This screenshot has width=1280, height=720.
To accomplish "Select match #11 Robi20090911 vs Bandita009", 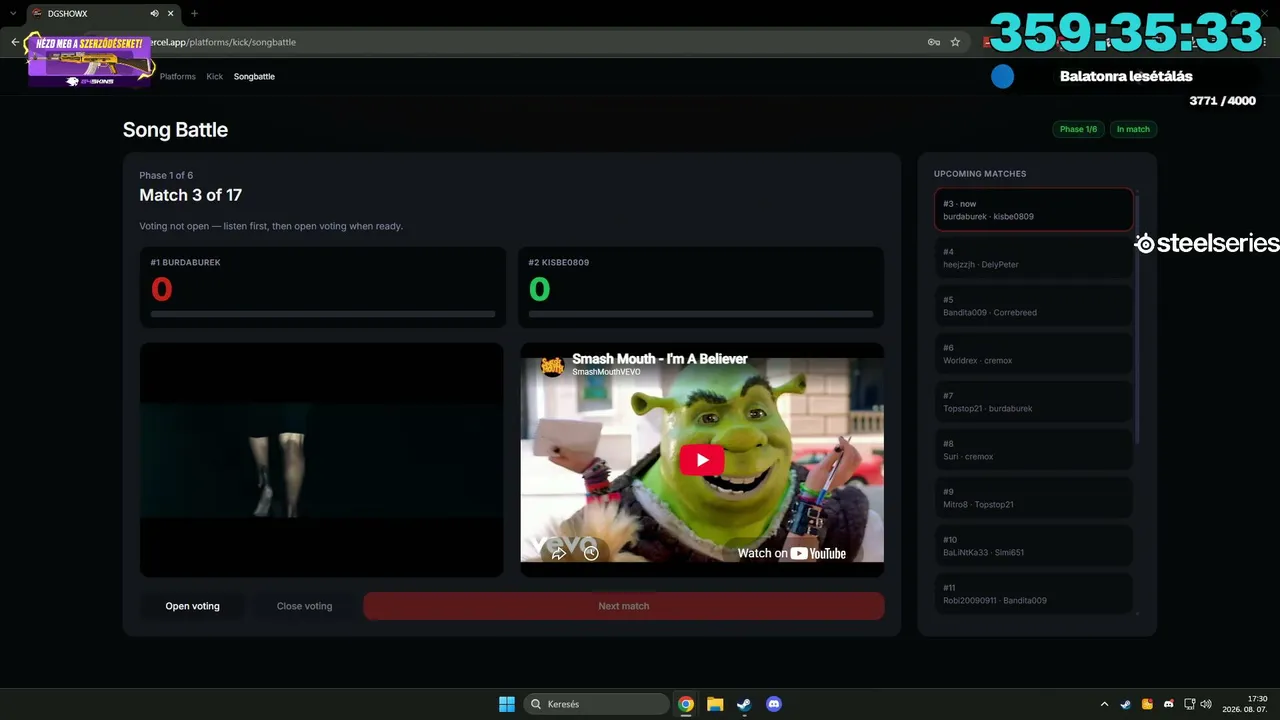I will [x=1033, y=593].
